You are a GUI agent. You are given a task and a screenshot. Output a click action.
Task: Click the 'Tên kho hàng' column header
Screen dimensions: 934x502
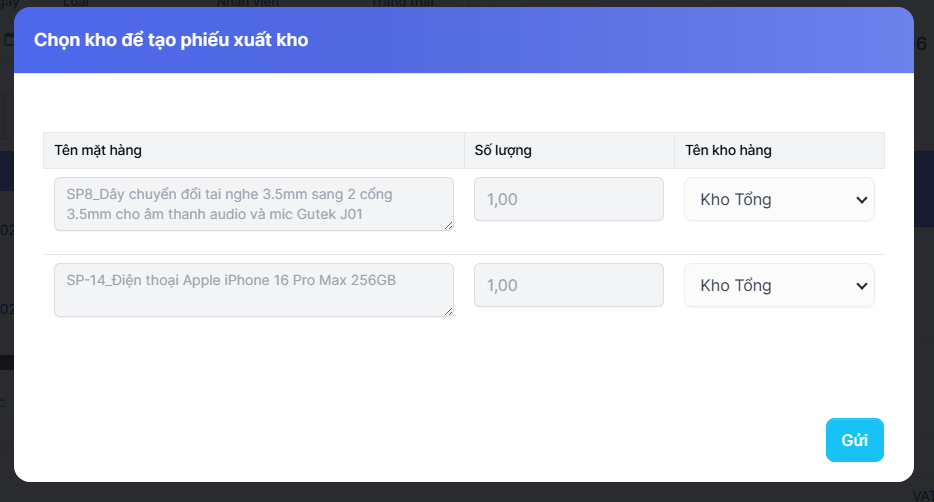(728, 151)
